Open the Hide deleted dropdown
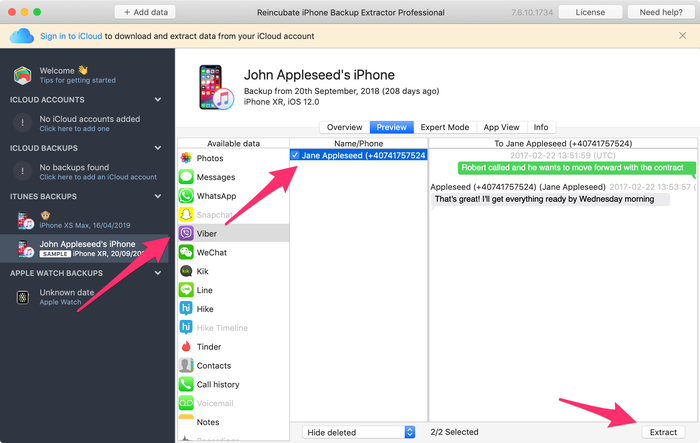This screenshot has width=700, height=443. coord(358,432)
